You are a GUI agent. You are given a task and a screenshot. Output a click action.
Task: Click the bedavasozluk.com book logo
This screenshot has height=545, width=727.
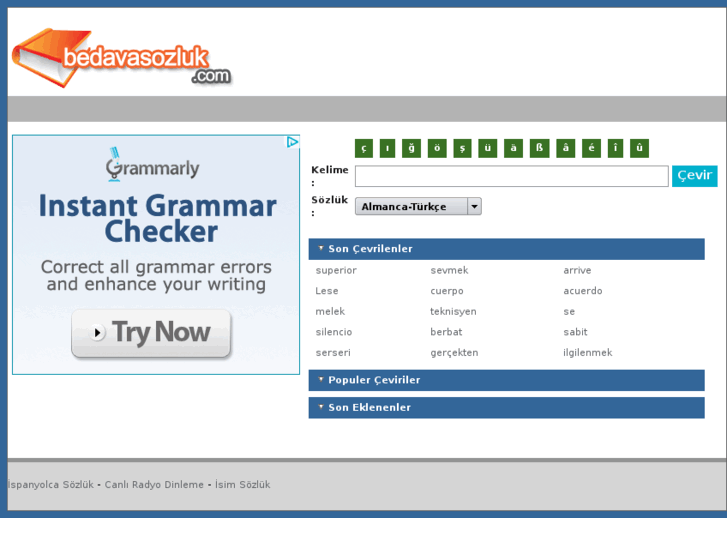(121, 58)
